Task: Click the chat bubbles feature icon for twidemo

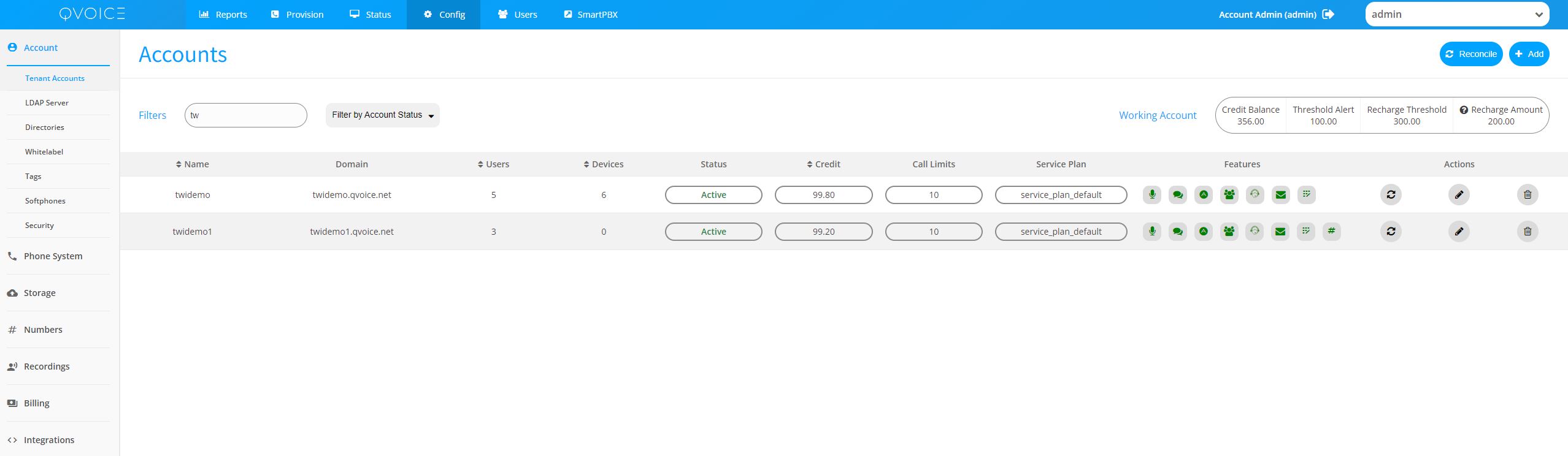Action: (x=1178, y=195)
